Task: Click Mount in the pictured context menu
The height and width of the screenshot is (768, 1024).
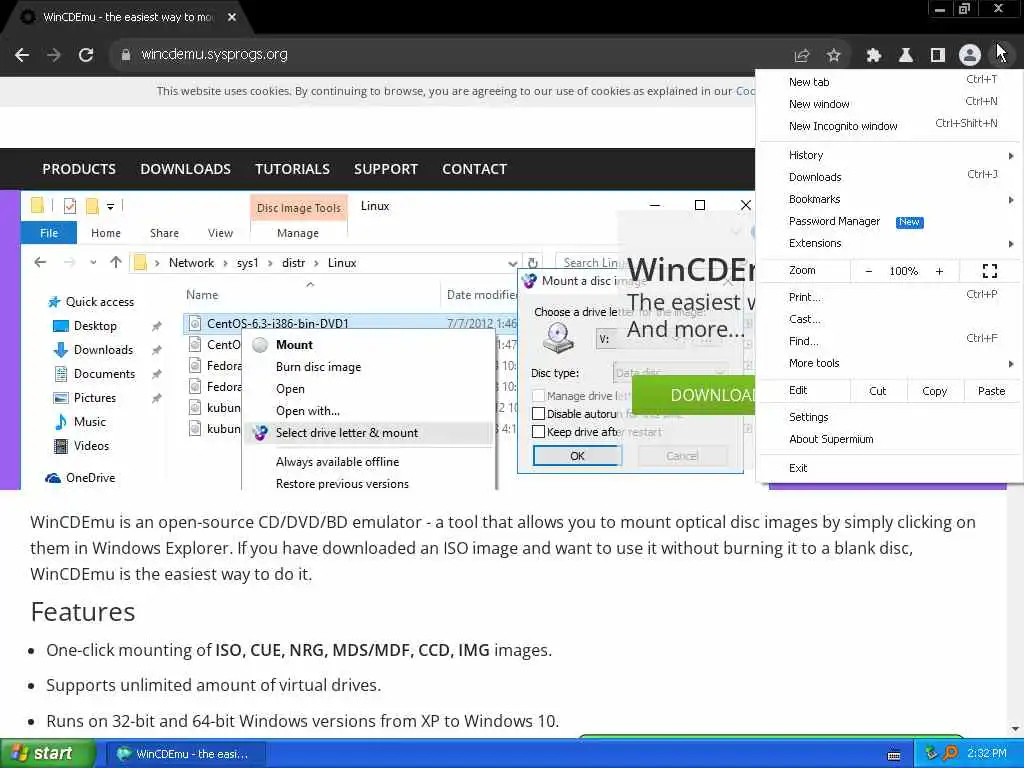Action: tap(295, 345)
